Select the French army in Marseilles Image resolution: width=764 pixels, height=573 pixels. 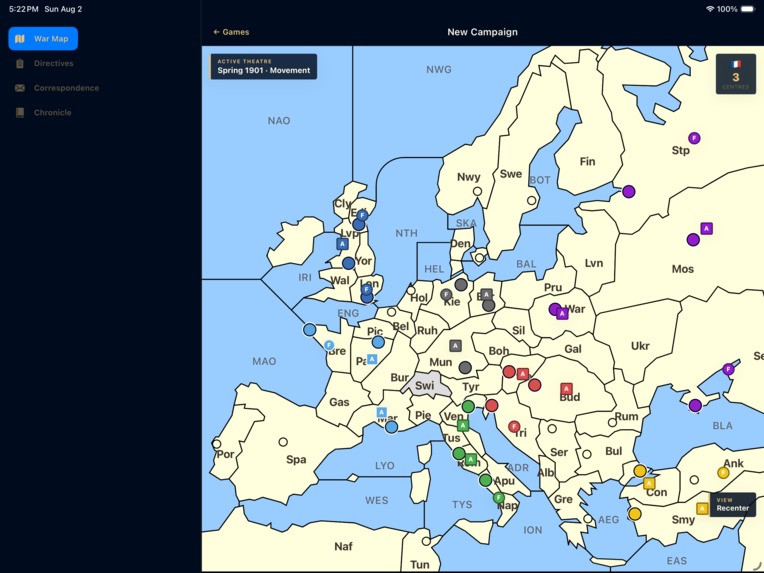[382, 412]
